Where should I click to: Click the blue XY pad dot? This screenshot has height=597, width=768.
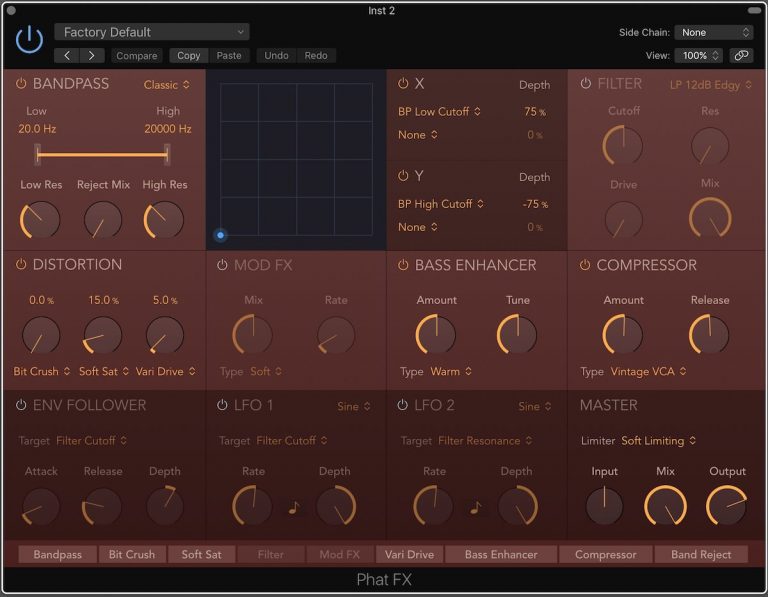[220, 235]
